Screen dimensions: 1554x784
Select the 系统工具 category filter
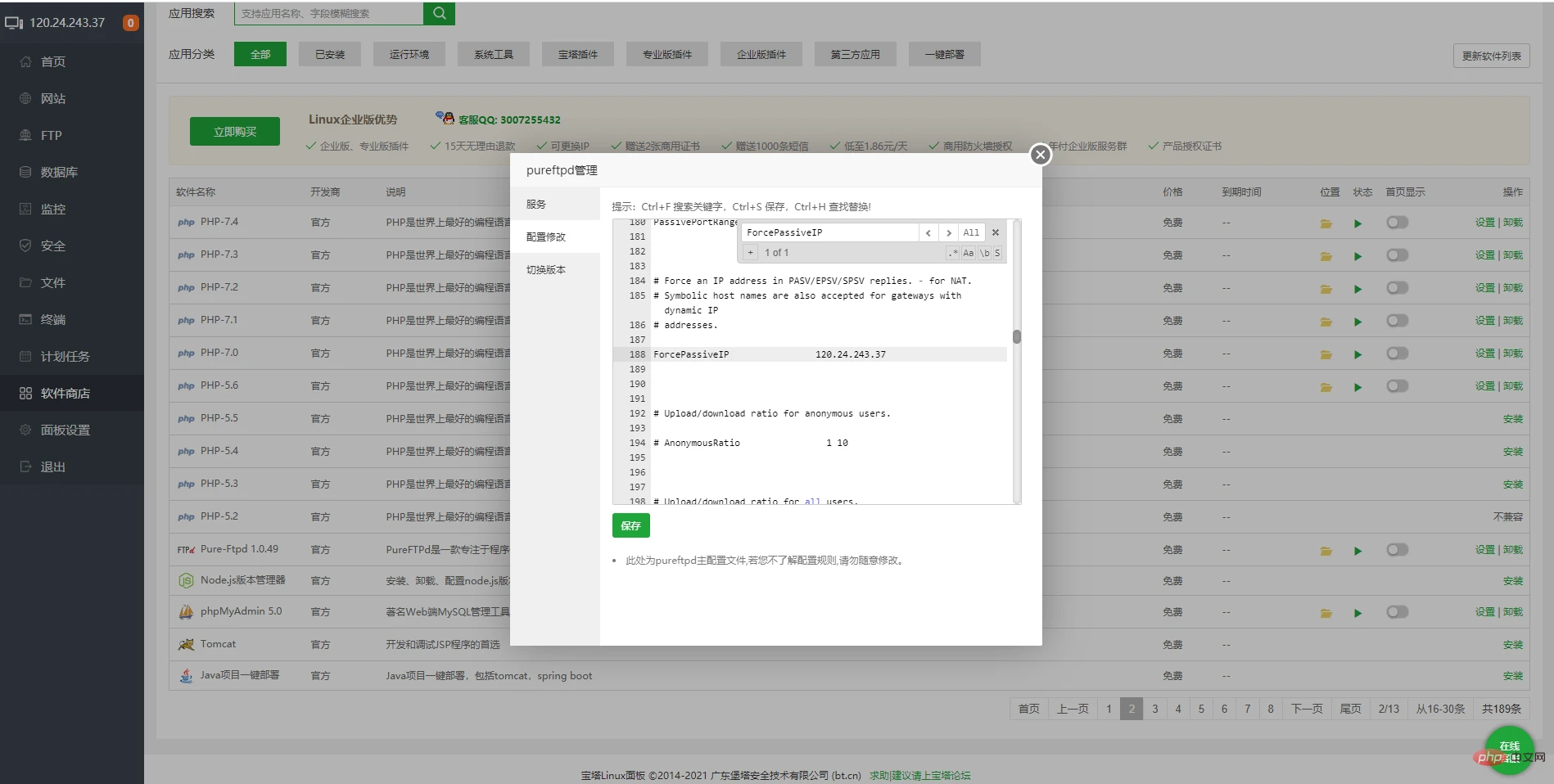point(494,54)
